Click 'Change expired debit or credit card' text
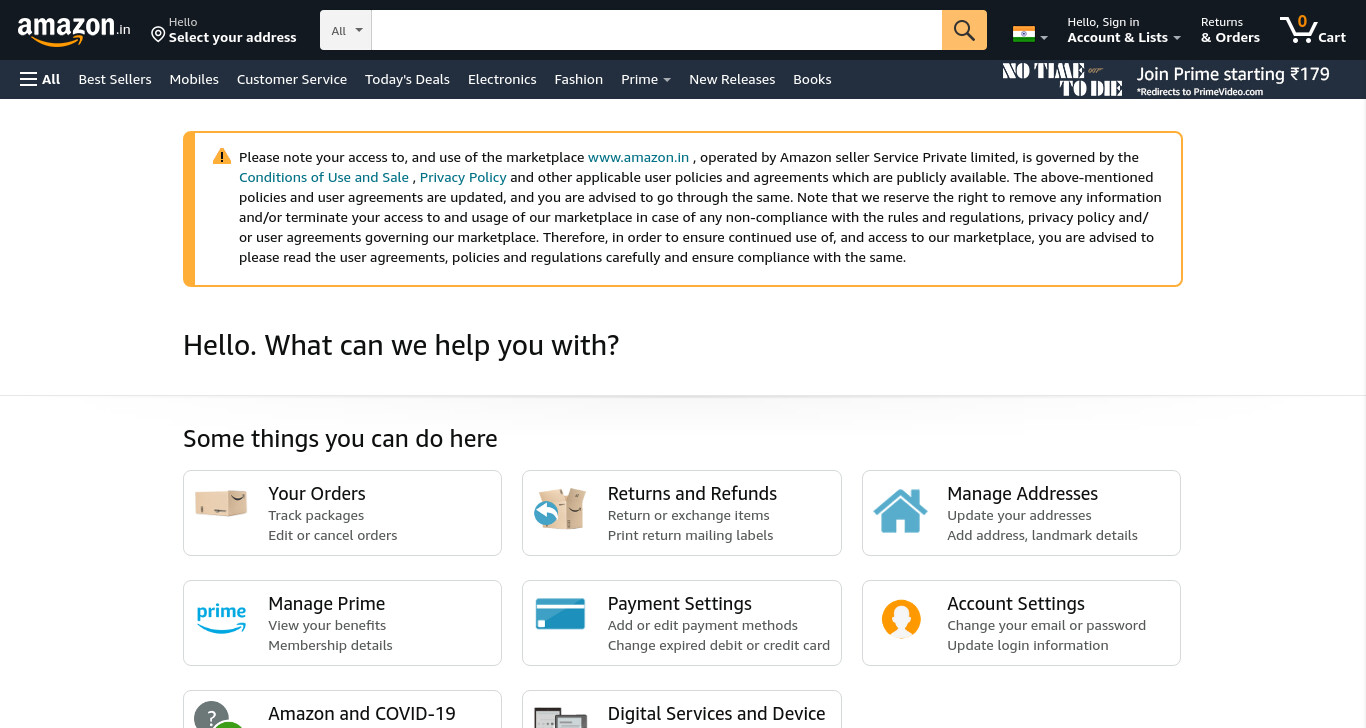This screenshot has width=1366, height=728. 719,645
